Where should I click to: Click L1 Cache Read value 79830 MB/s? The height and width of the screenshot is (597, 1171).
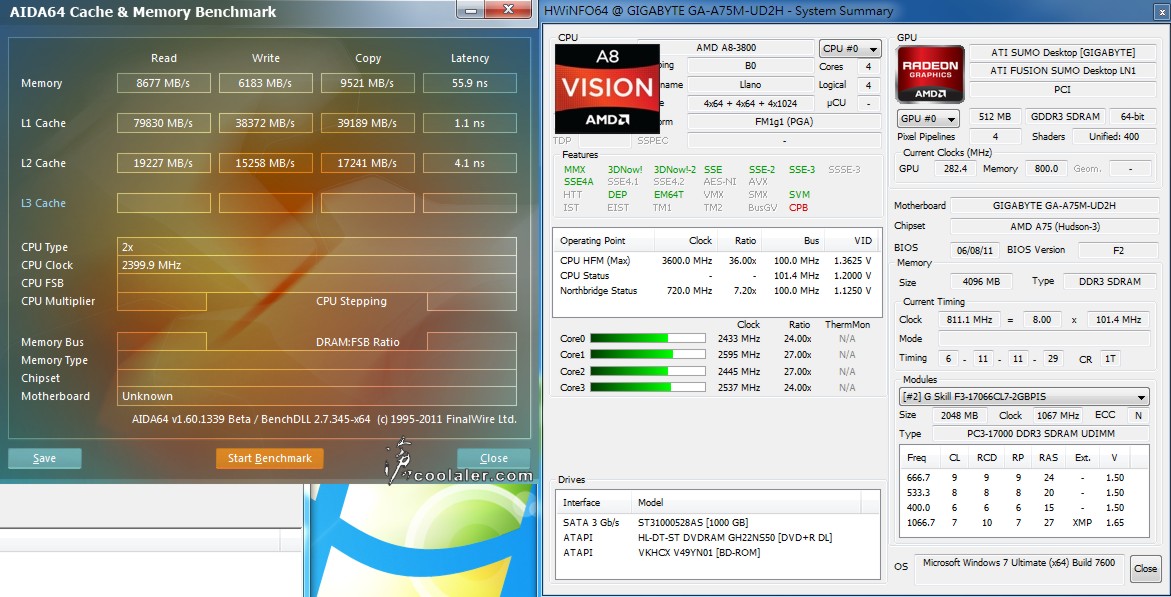(164, 123)
